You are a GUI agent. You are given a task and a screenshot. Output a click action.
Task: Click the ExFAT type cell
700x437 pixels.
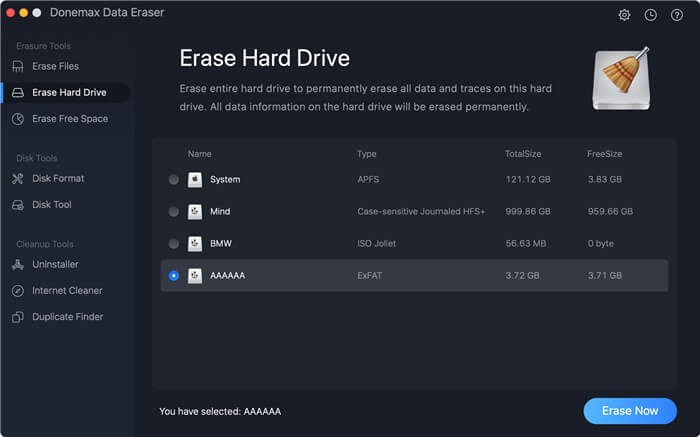coord(370,276)
